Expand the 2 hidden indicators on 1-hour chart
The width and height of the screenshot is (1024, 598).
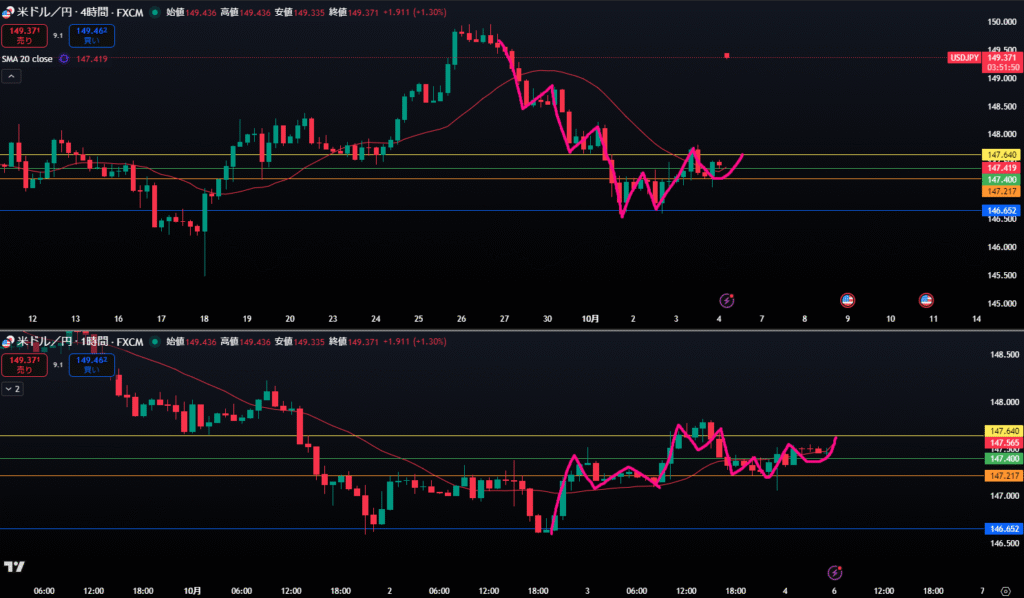click(13, 388)
